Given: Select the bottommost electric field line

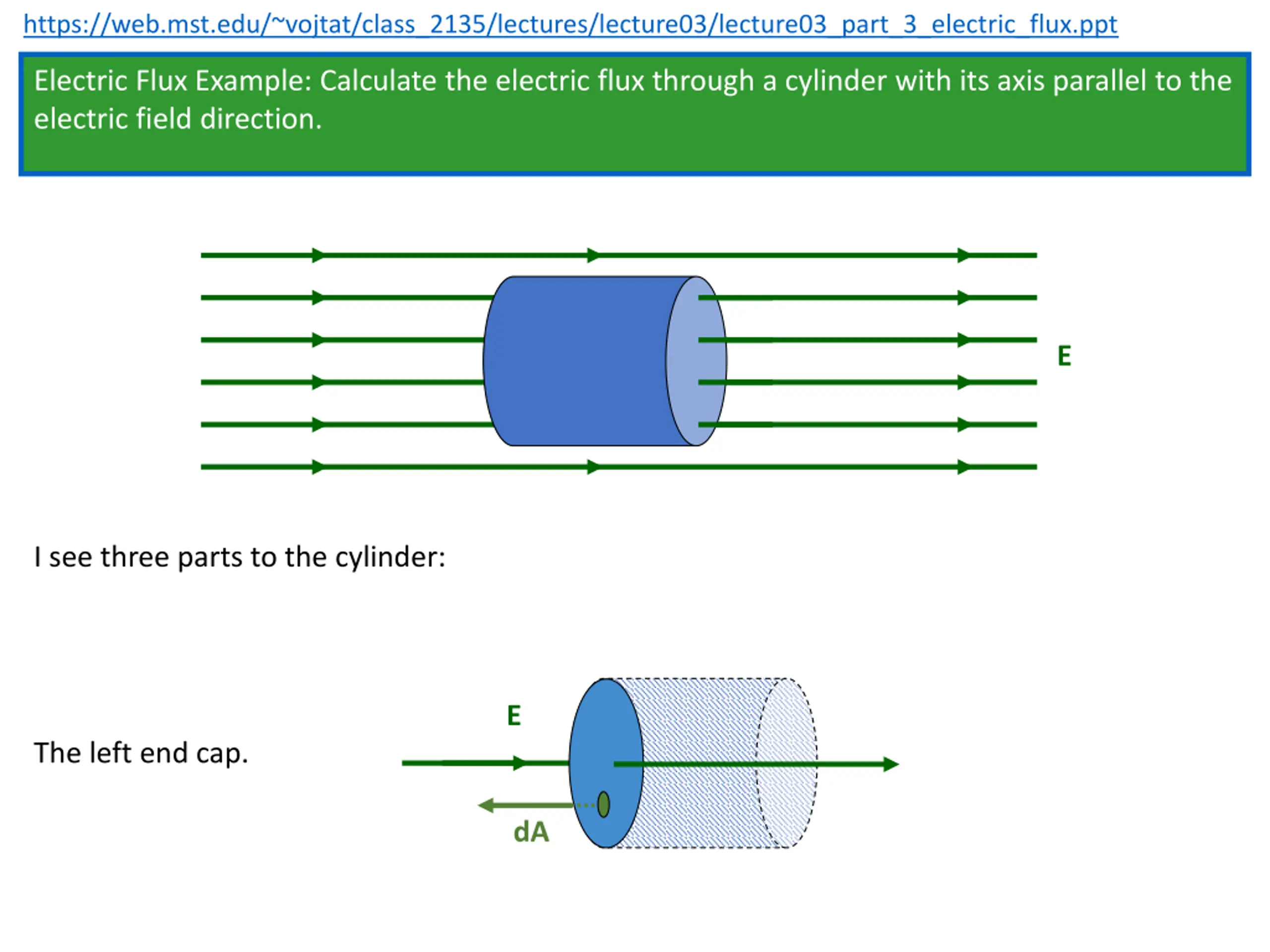Looking at the screenshot, I should click(619, 467).
